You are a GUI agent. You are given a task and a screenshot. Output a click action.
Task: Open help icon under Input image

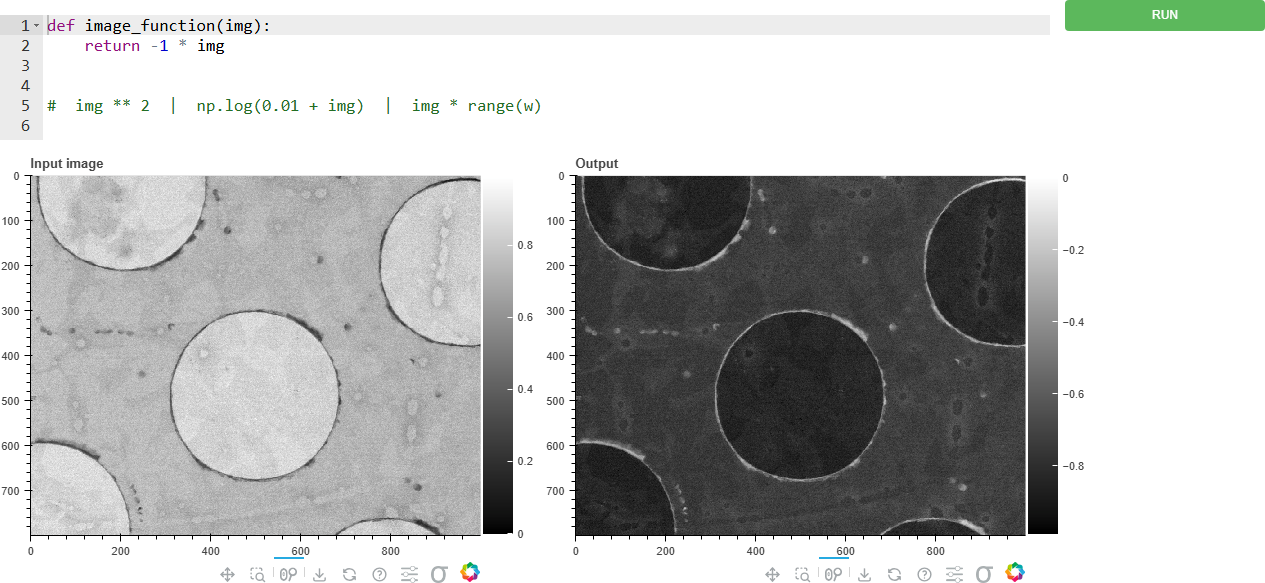[x=379, y=574]
